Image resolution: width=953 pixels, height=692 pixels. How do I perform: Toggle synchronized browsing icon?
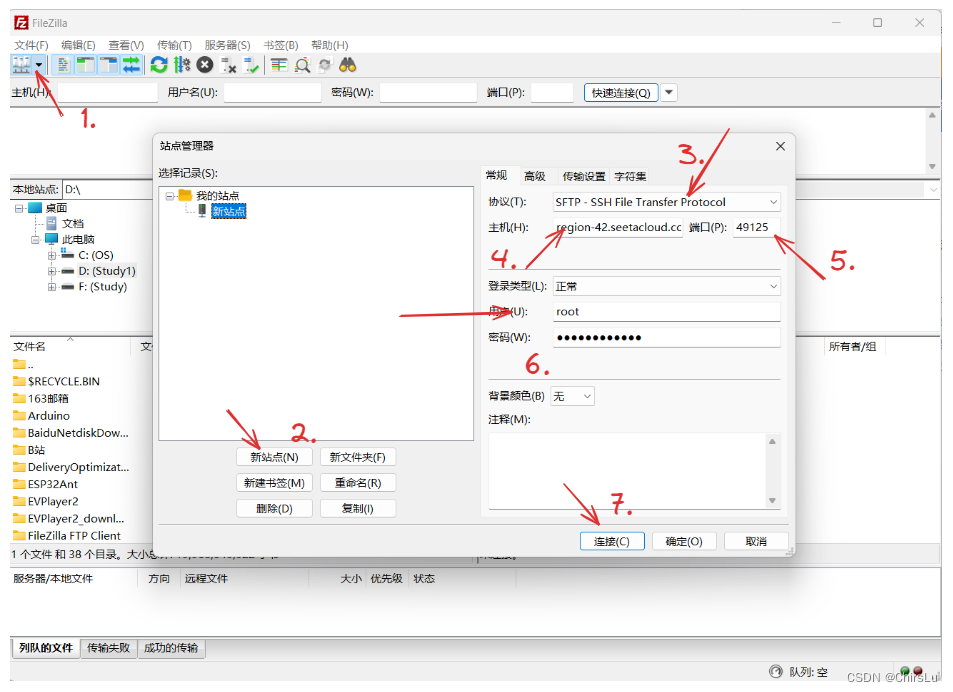click(x=325, y=65)
